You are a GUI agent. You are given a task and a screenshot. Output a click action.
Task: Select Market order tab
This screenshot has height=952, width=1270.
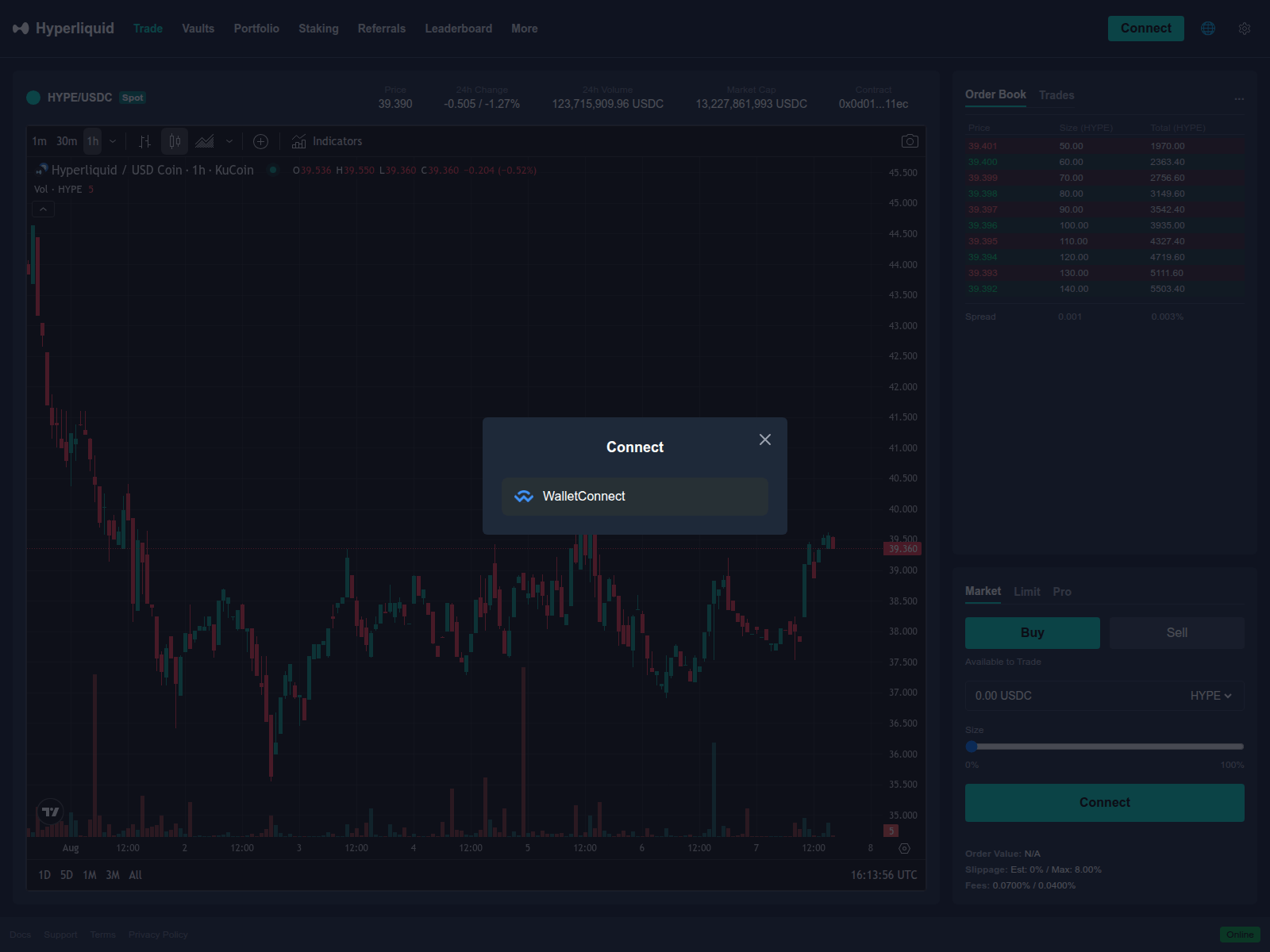click(983, 591)
